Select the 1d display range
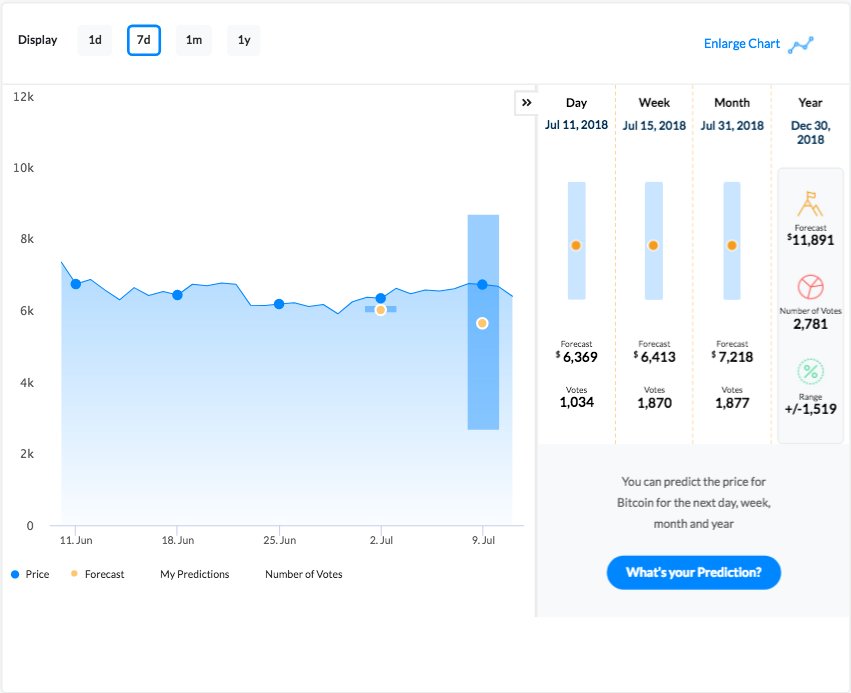The image size is (851, 693). pyautogui.click(x=94, y=40)
